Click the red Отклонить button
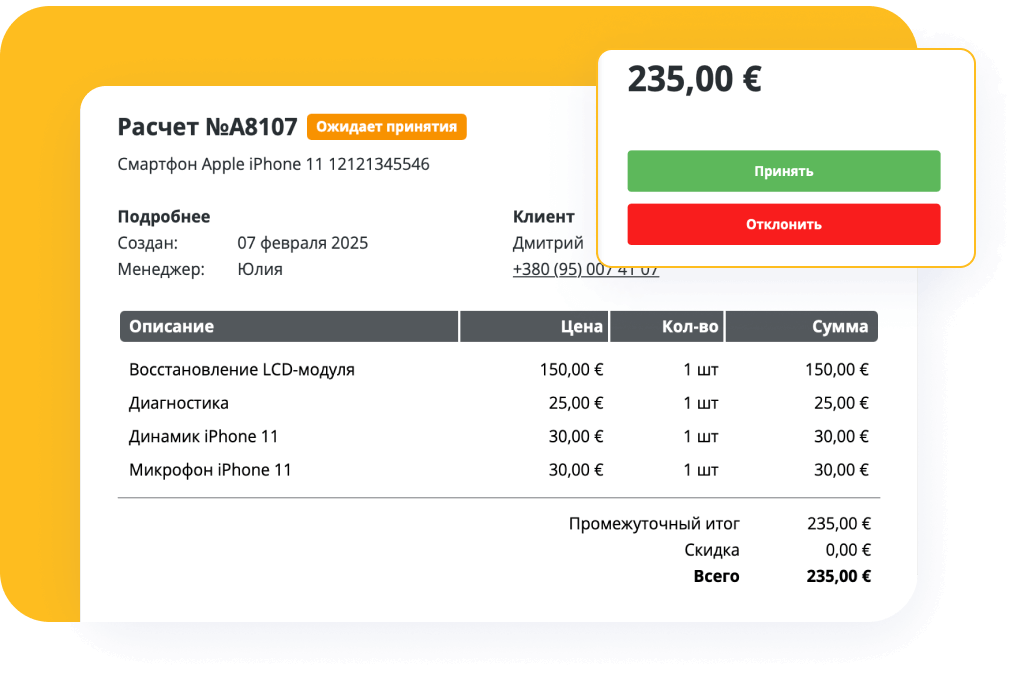Image resolution: width=1036 pixels, height=694 pixels. point(783,224)
